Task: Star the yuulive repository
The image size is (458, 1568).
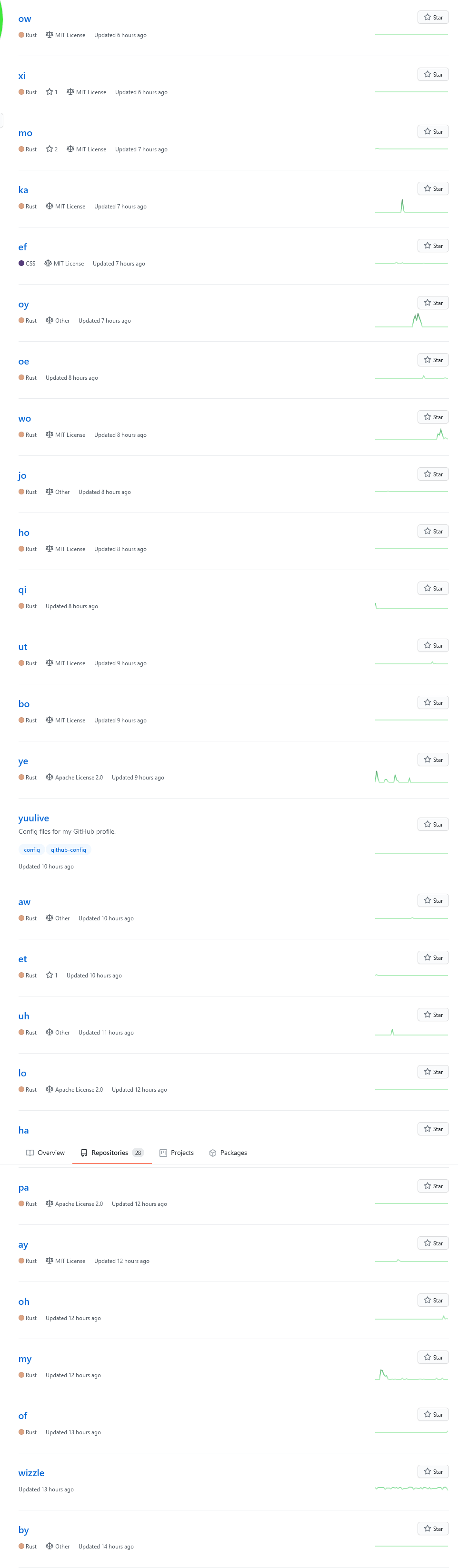Action: pos(432,824)
